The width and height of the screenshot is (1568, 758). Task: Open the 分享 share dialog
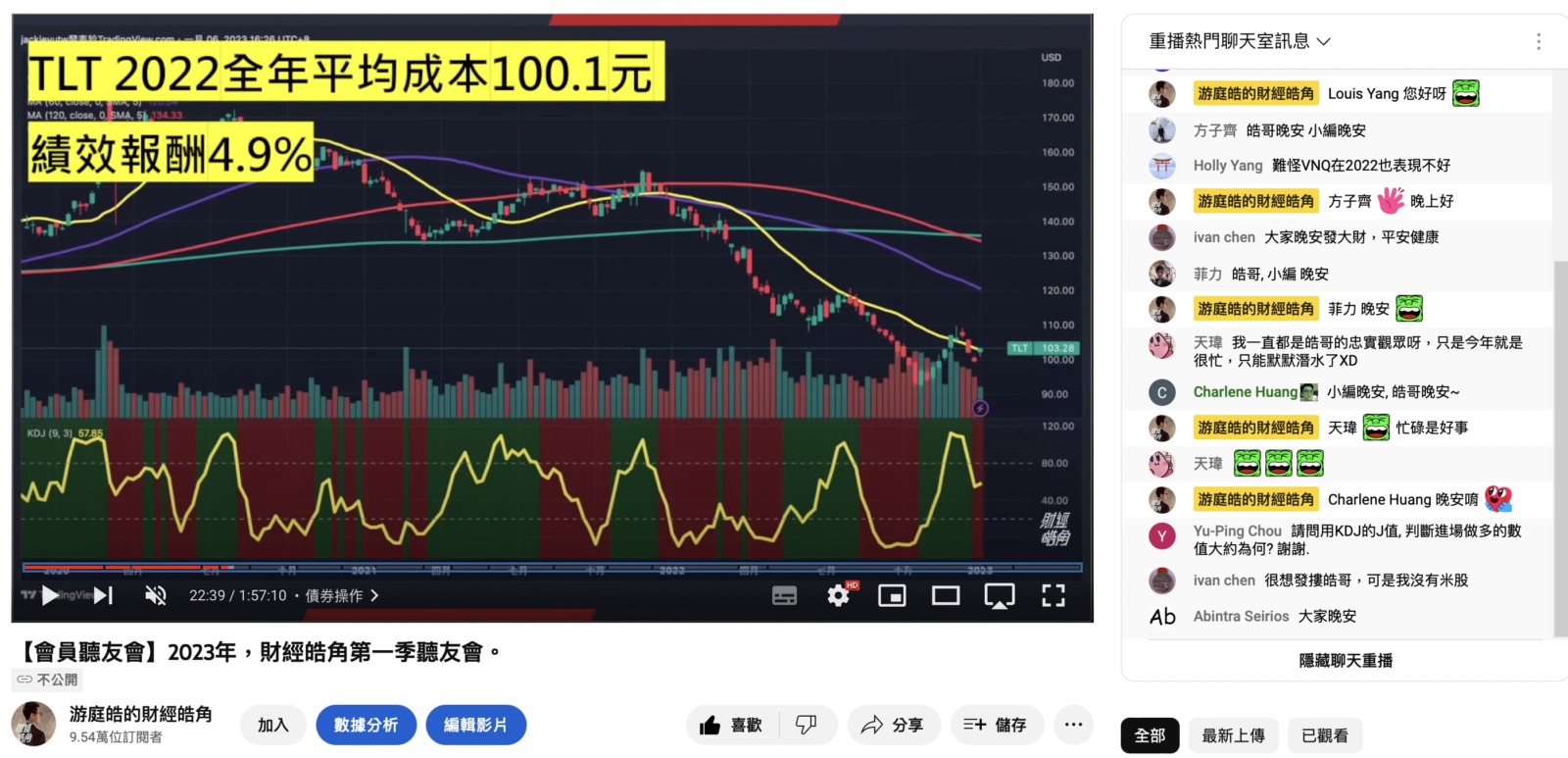[893, 725]
